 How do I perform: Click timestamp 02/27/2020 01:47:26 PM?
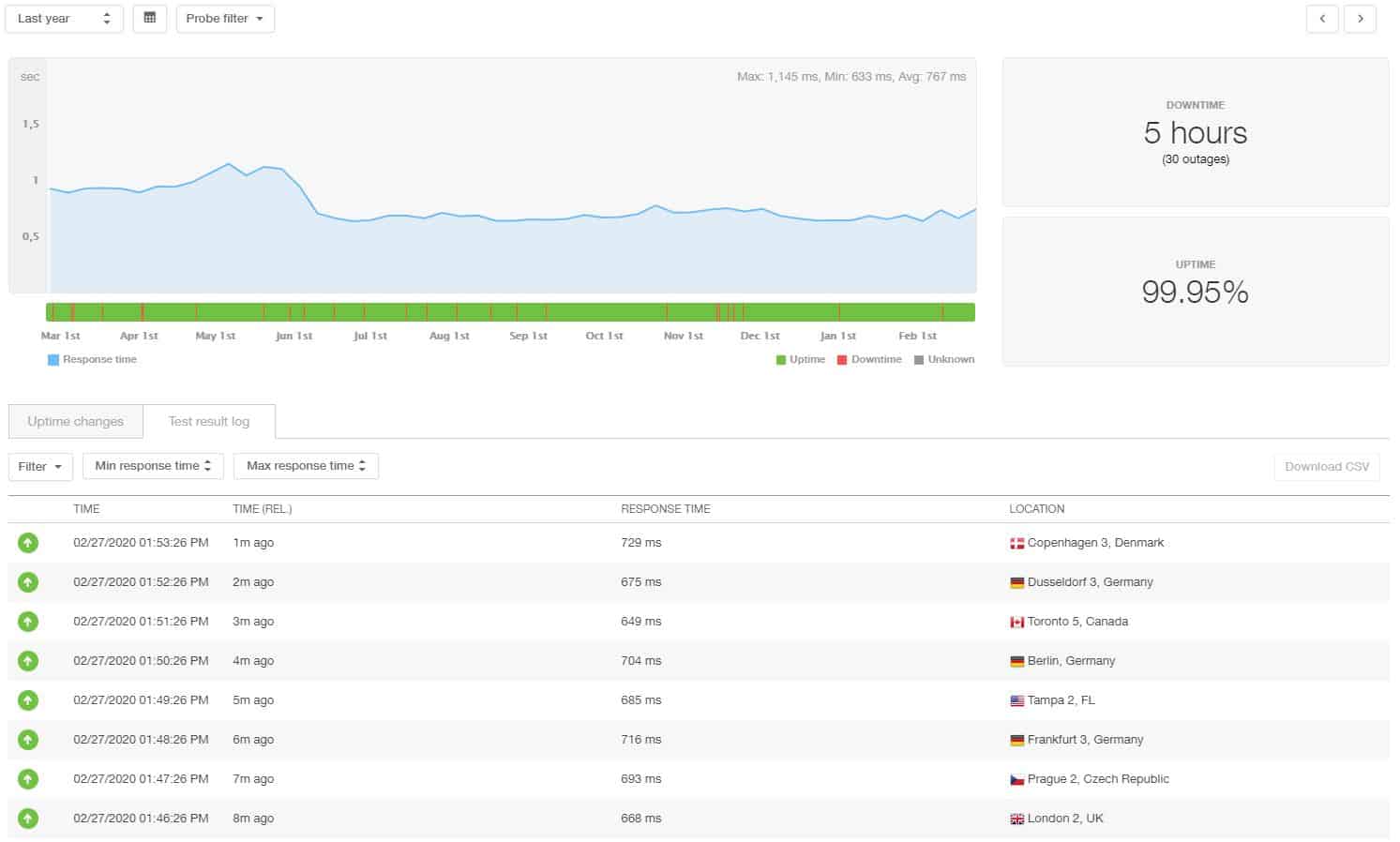click(141, 779)
